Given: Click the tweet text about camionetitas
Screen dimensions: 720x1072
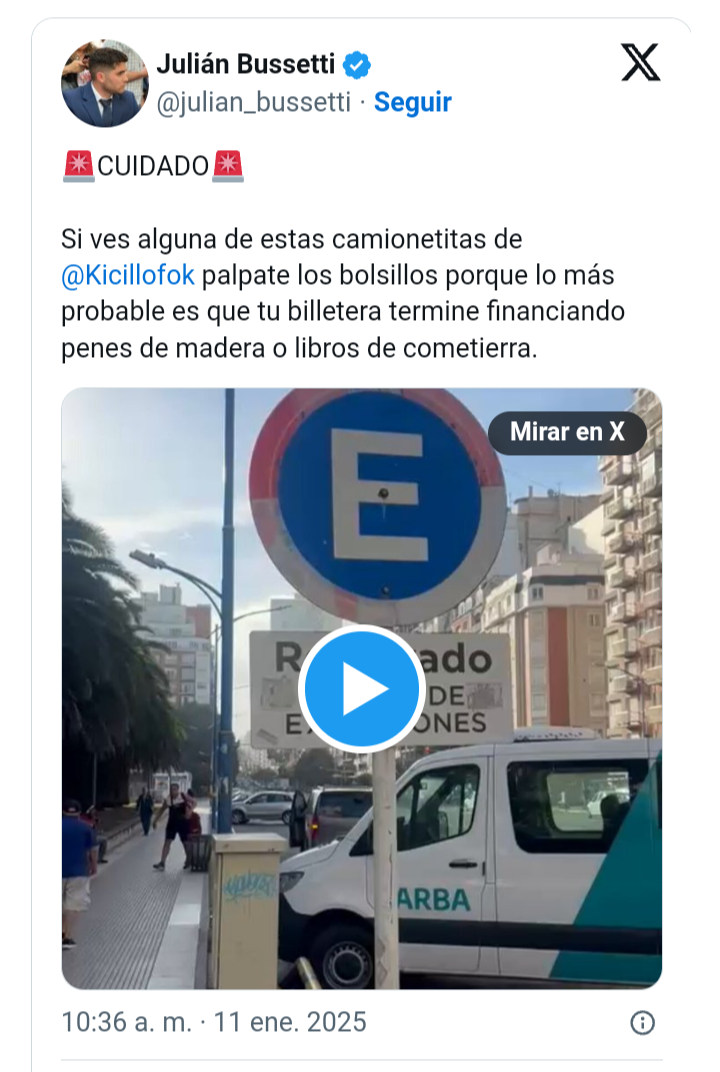Looking at the screenshot, I should 343,294.
